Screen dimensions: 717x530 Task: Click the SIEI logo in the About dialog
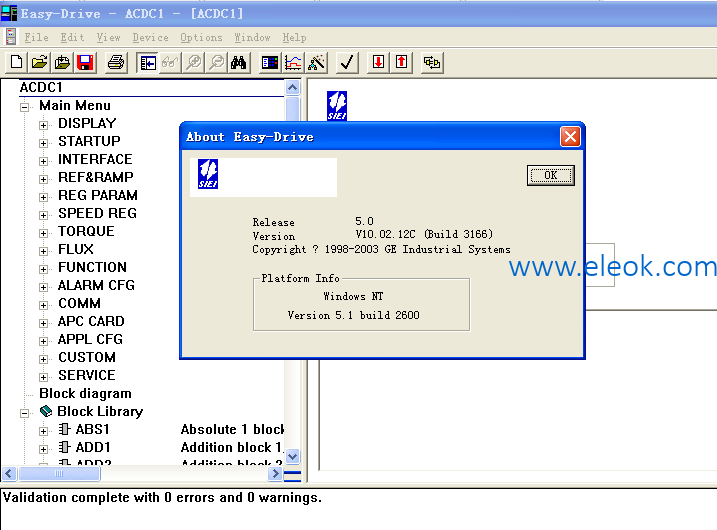pos(208,174)
